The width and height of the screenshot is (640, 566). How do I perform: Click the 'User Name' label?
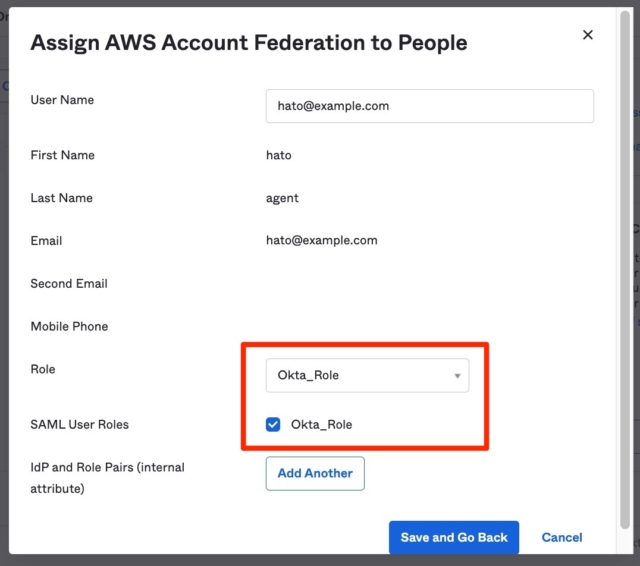(x=62, y=100)
